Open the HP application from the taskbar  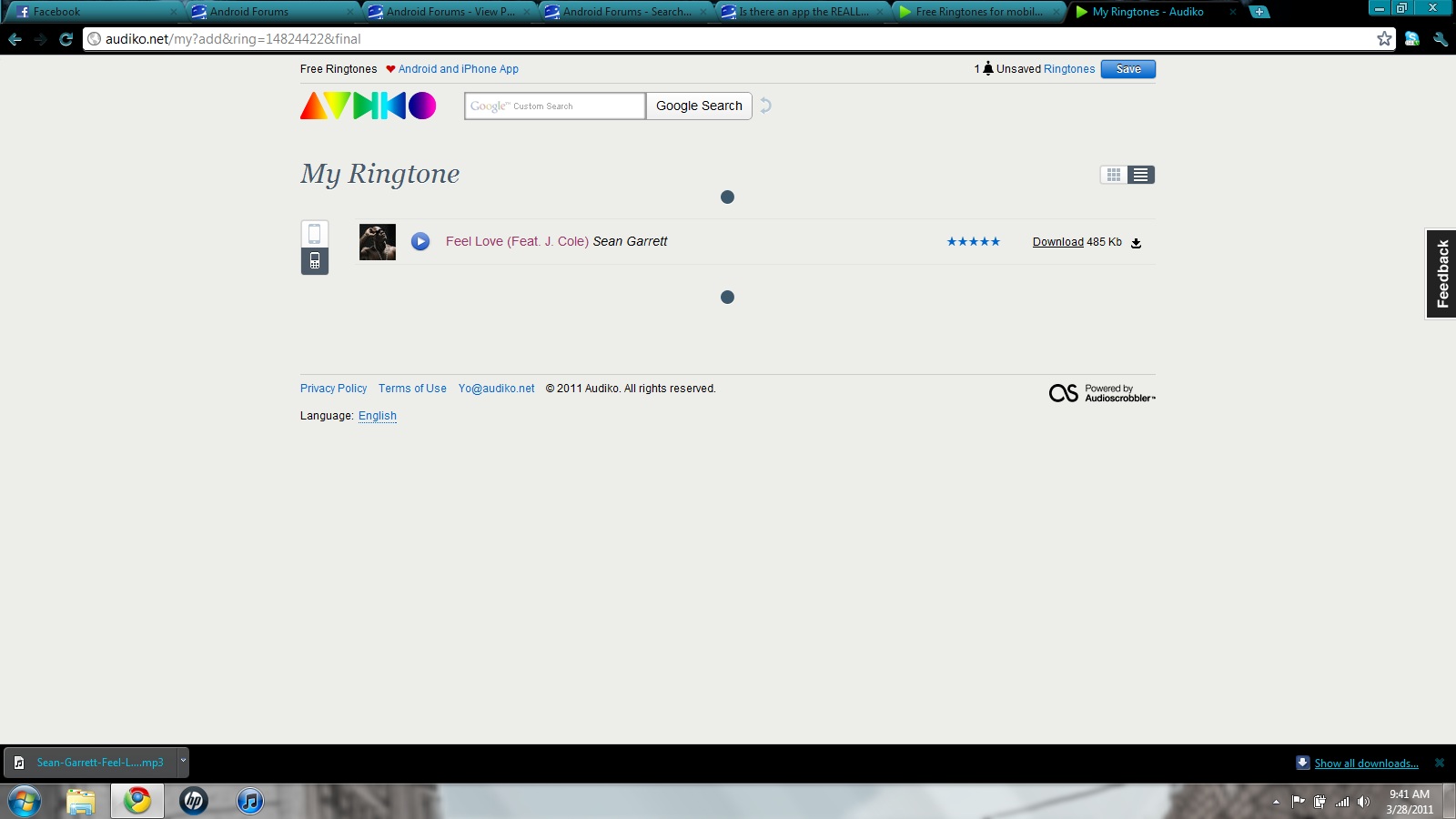[194, 801]
